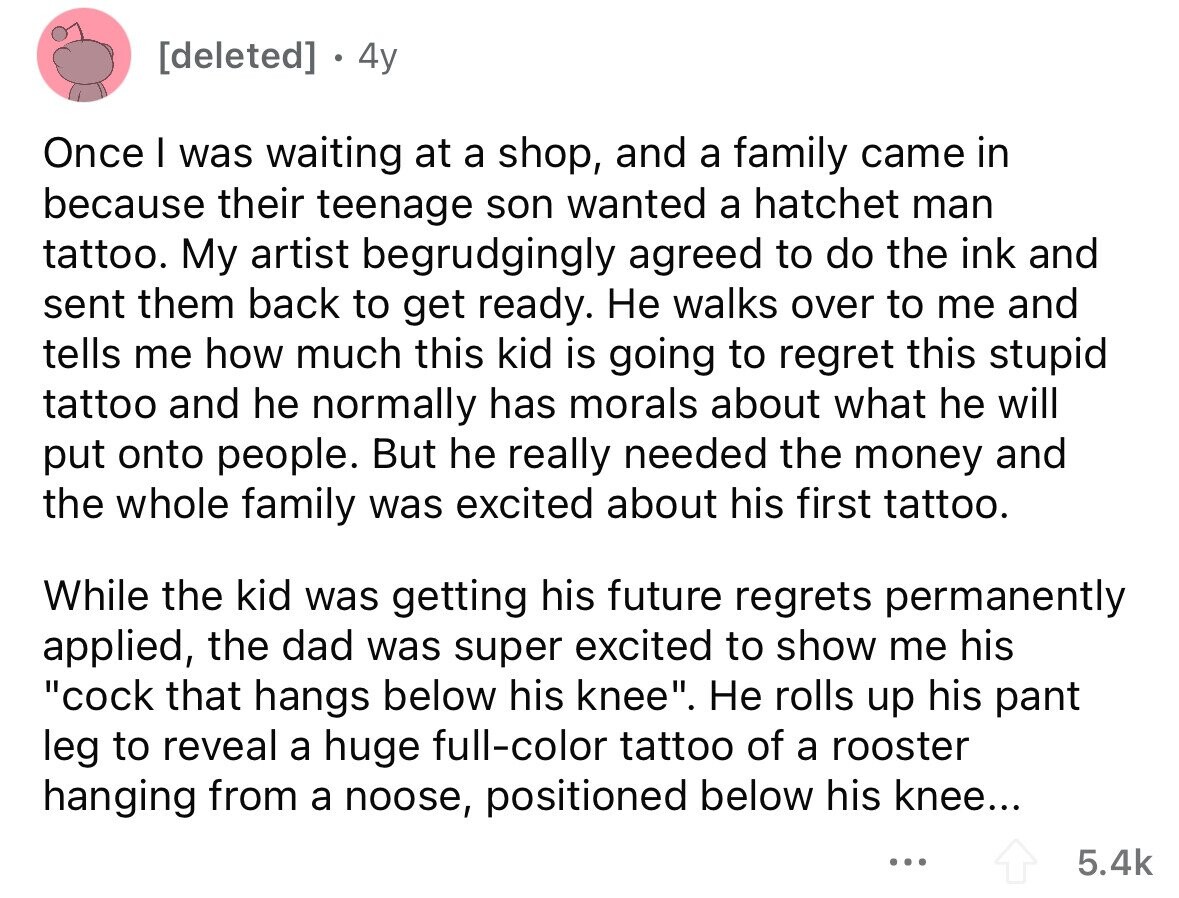Select the [deleted] username label

pyautogui.click(x=238, y=56)
